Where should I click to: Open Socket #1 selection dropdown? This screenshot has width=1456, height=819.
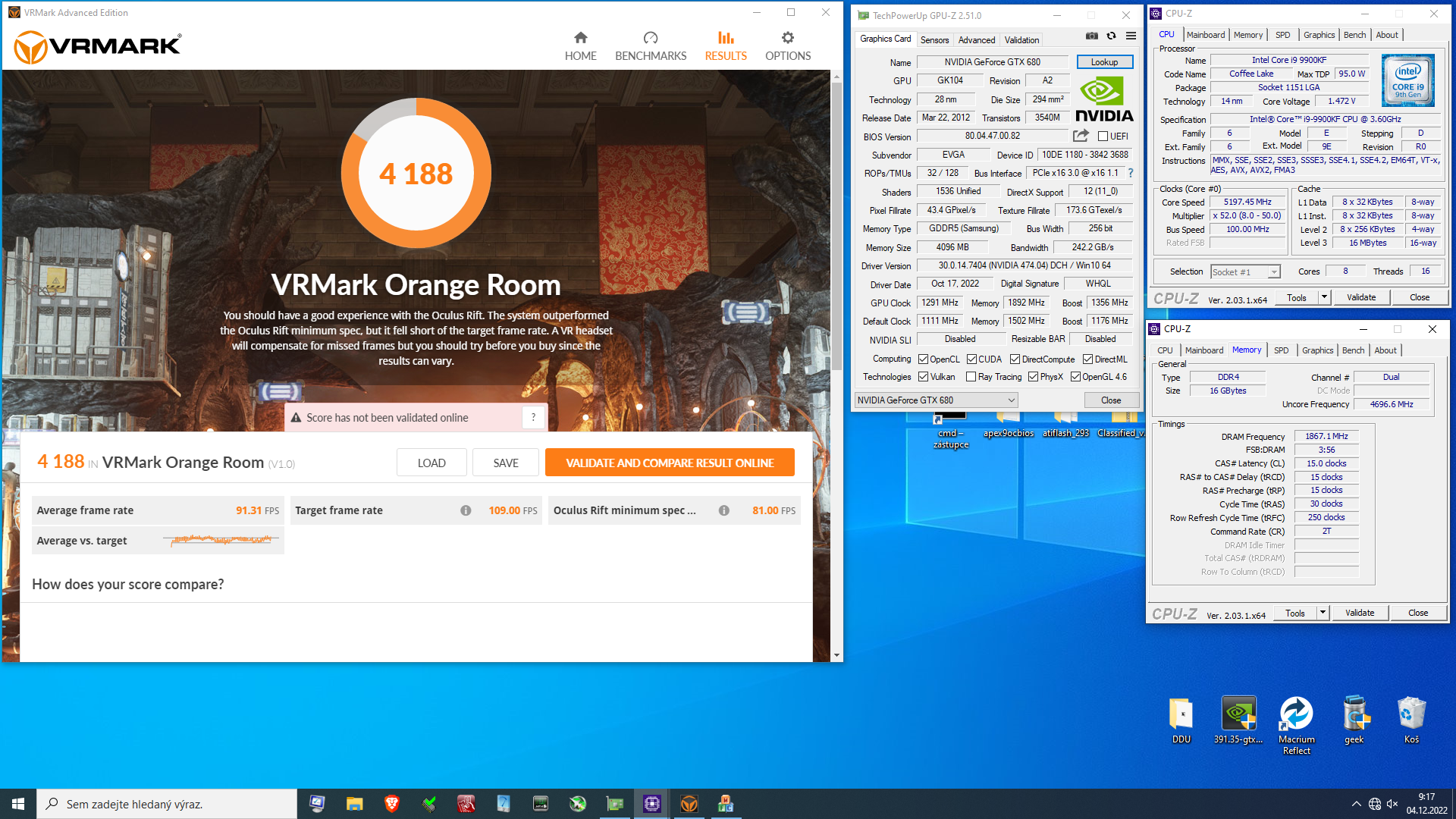pyautogui.click(x=1245, y=271)
